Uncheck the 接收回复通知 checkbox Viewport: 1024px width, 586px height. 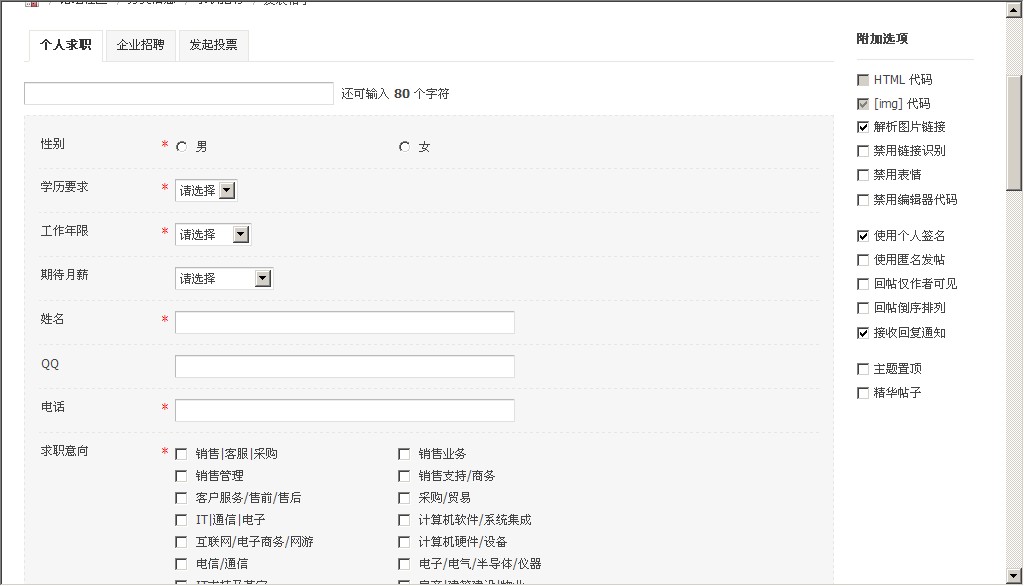click(863, 333)
